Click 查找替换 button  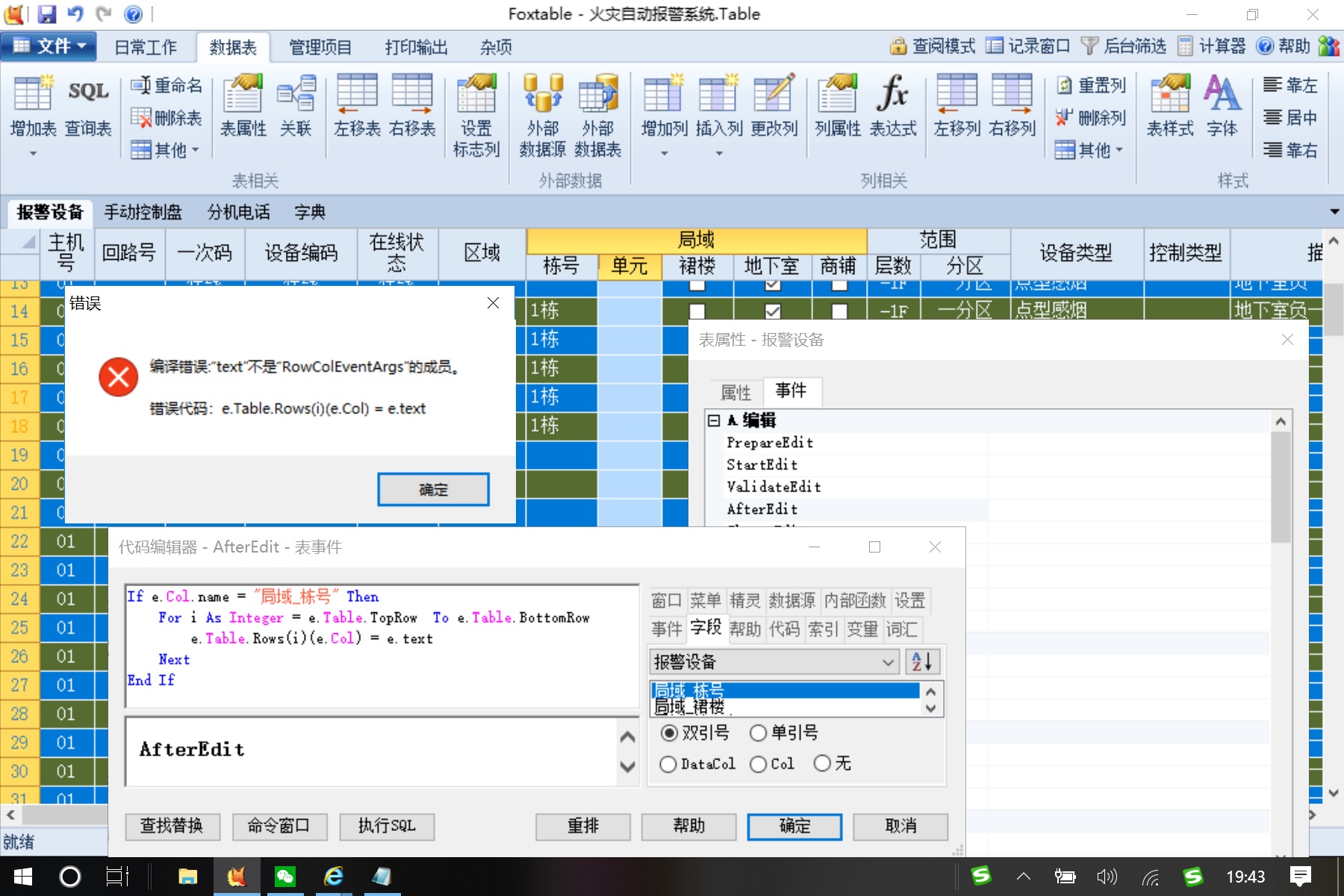(x=172, y=826)
